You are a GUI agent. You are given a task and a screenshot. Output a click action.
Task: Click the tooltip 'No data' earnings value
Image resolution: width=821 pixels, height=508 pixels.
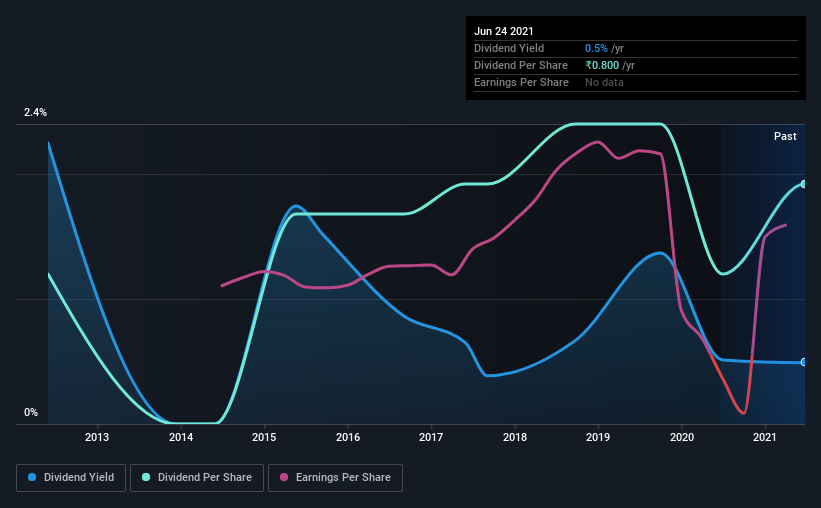tap(604, 82)
